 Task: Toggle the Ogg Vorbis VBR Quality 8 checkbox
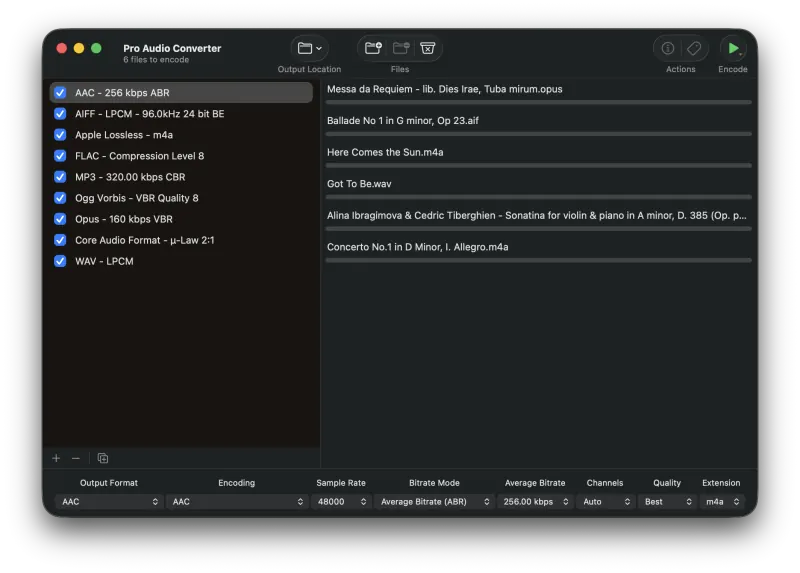(x=60, y=198)
